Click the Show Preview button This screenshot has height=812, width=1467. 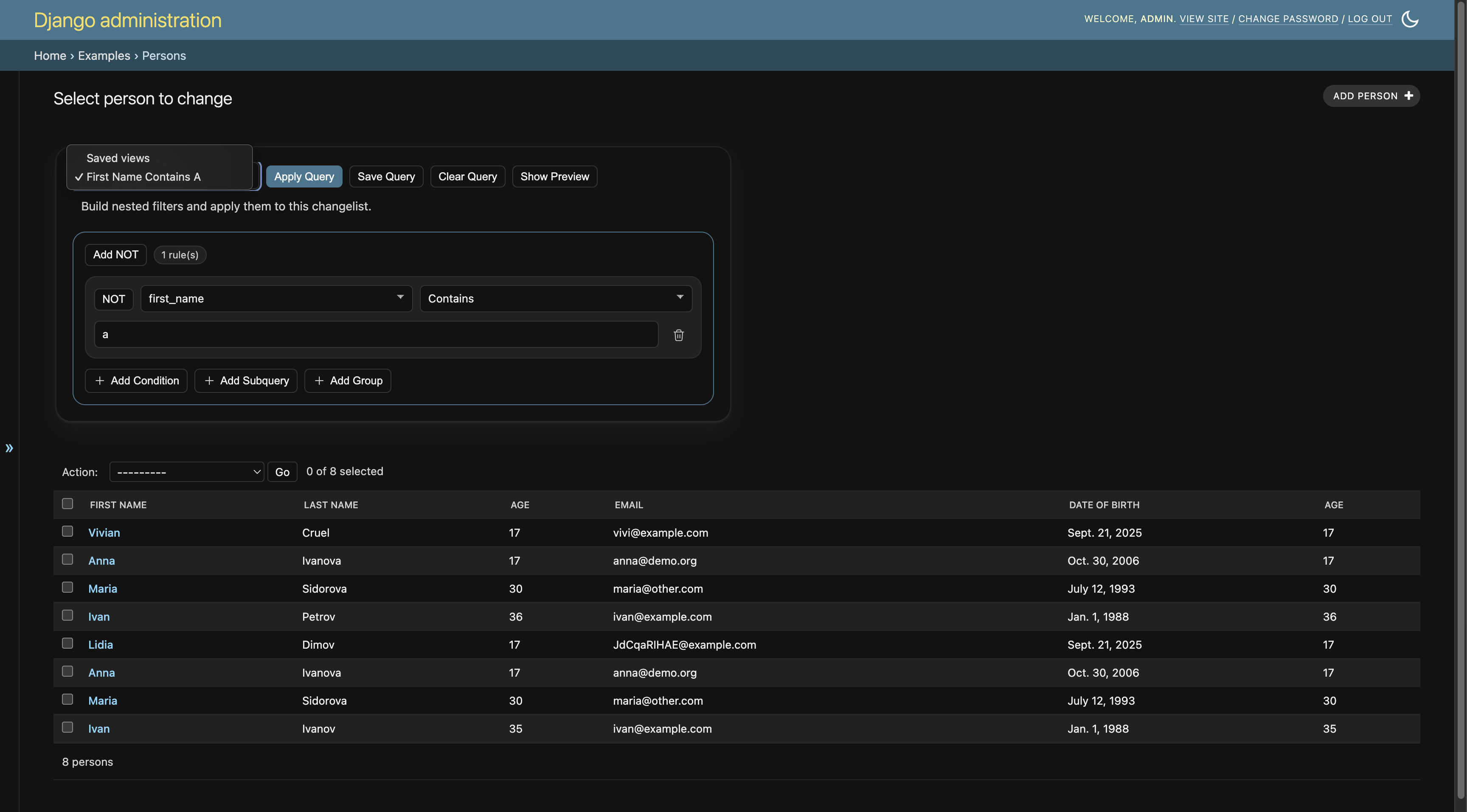coord(555,176)
